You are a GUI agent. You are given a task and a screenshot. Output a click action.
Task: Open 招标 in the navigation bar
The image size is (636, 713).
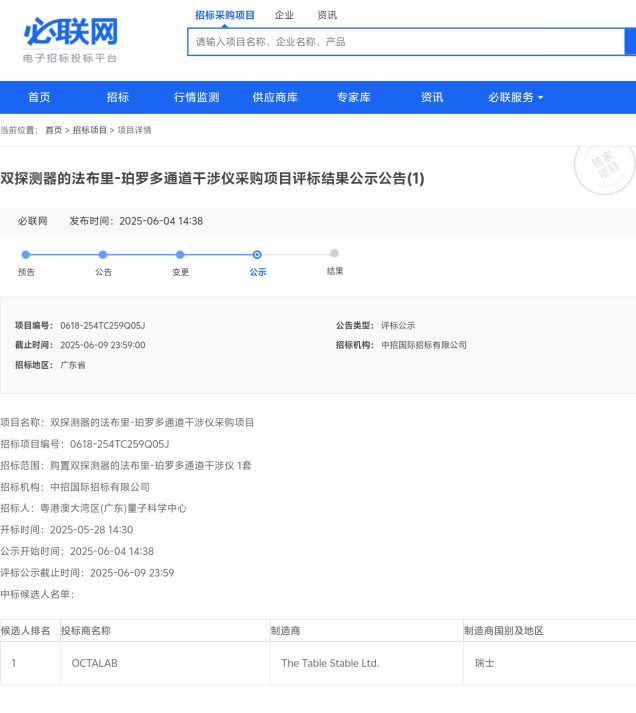(118, 97)
